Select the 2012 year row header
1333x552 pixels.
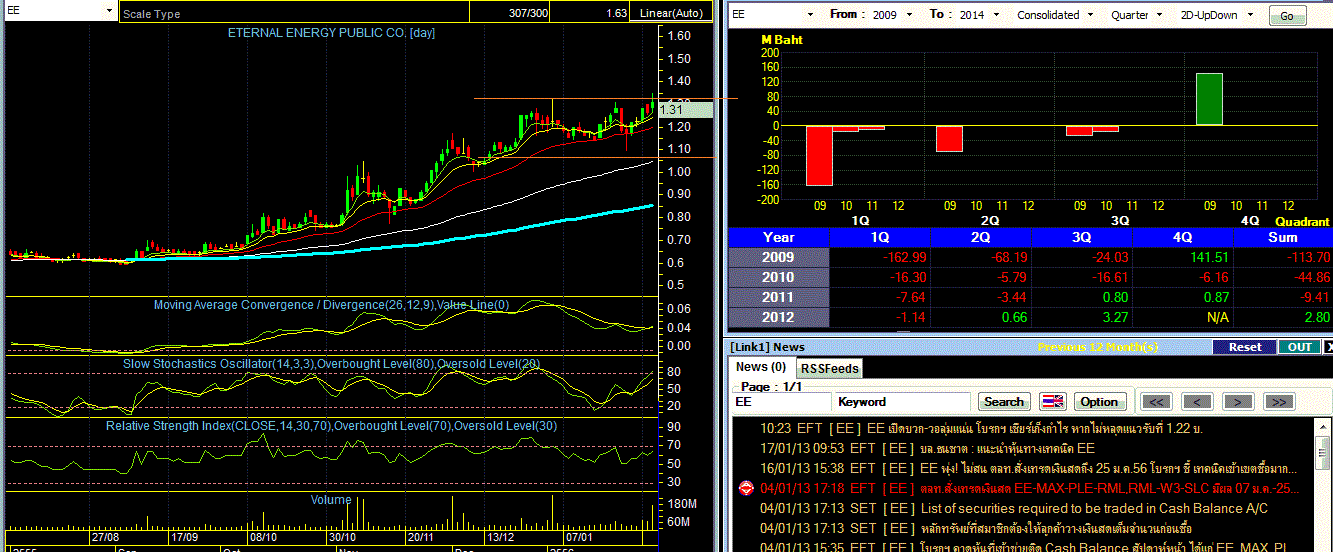coord(779,317)
